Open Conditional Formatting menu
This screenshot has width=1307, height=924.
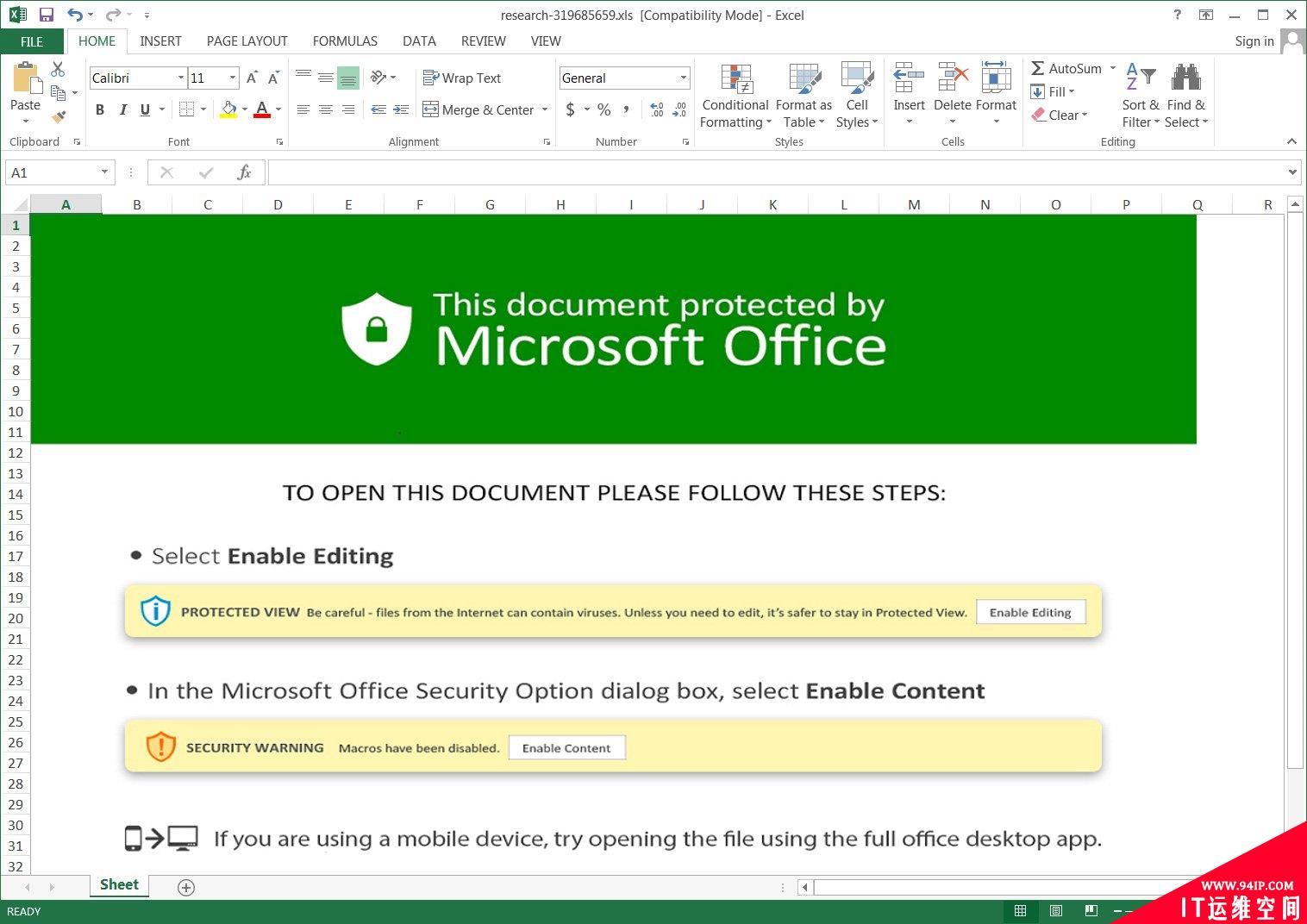pyautogui.click(x=735, y=96)
